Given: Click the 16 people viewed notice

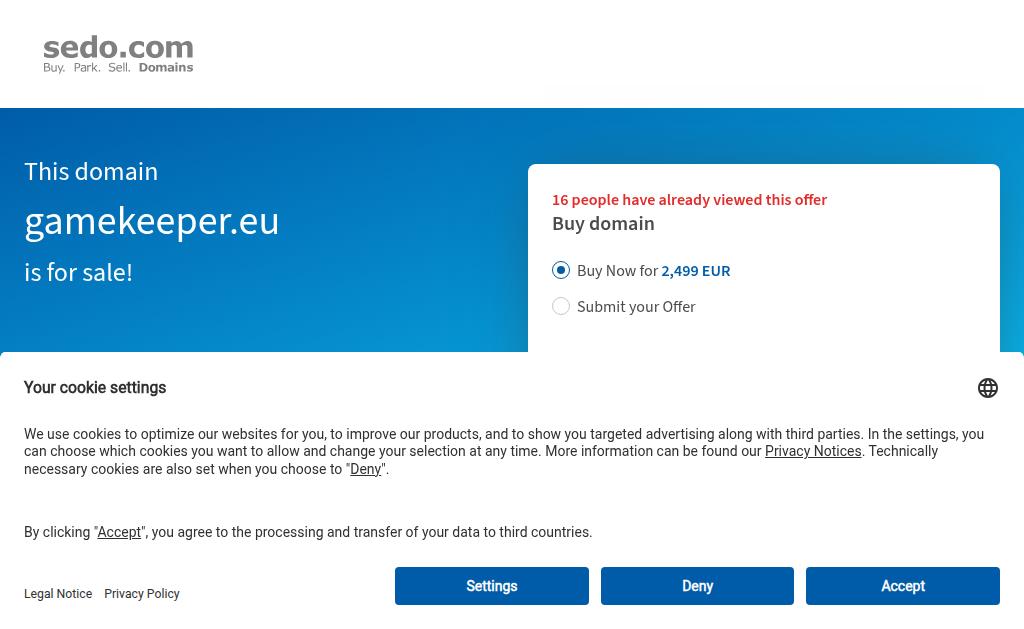Looking at the screenshot, I should click(689, 200).
